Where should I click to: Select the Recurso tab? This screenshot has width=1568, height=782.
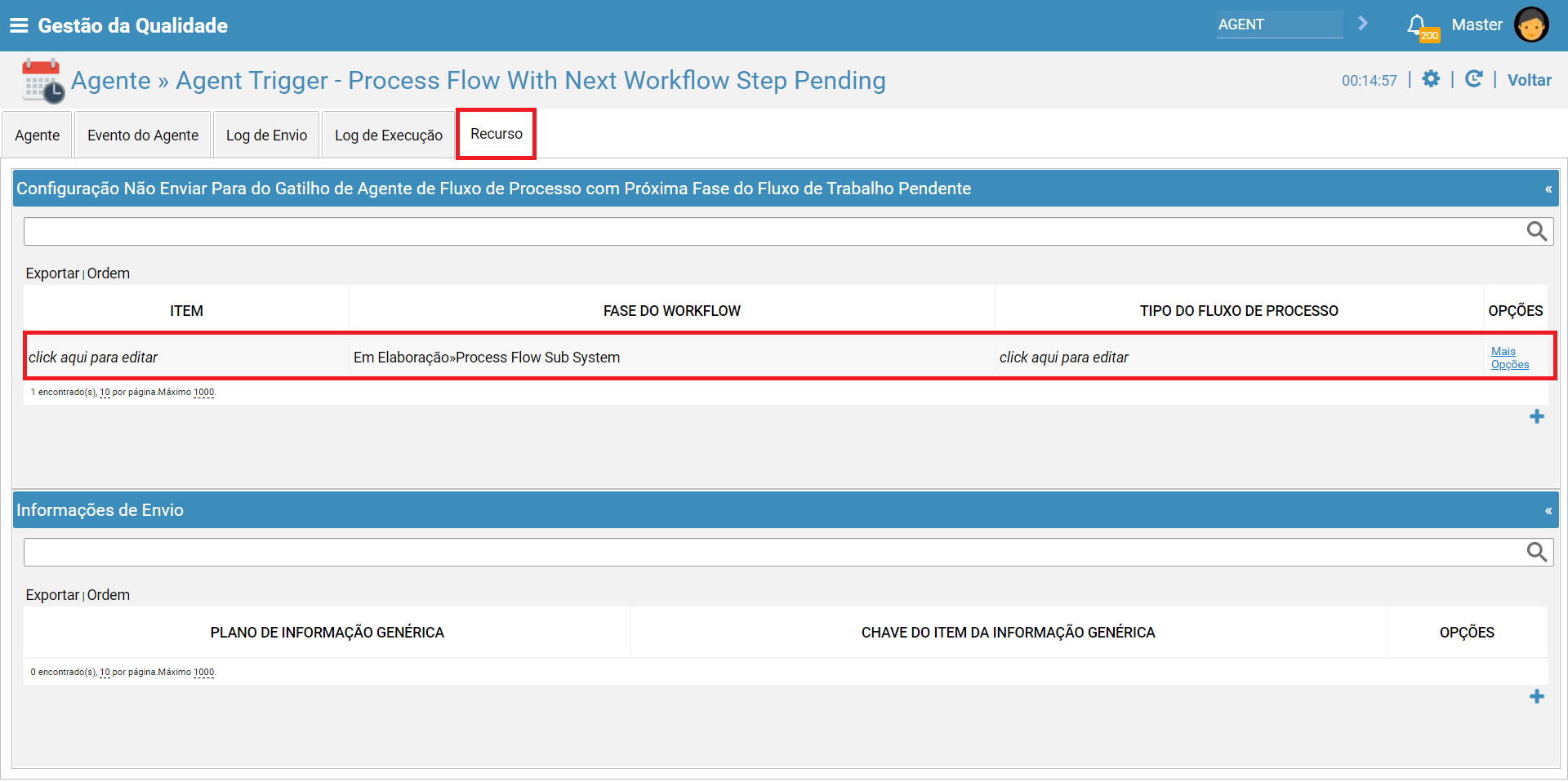coord(497,134)
